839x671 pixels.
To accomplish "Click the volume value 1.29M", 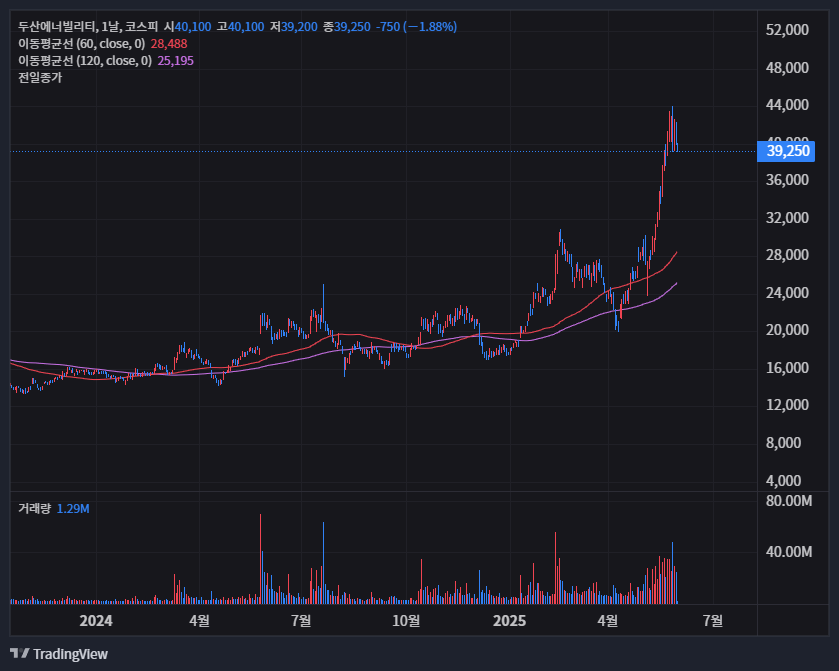I will pos(73,508).
